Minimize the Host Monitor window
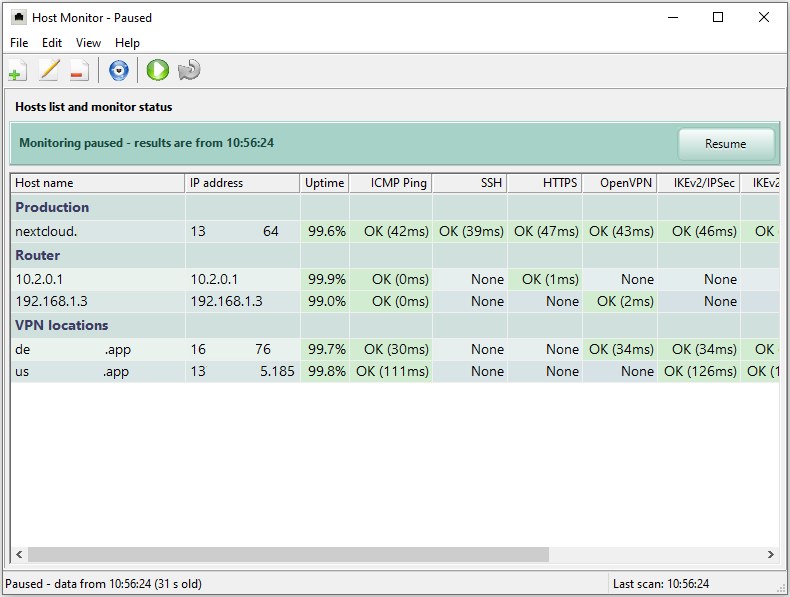The image size is (790, 597). pyautogui.click(x=673, y=17)
